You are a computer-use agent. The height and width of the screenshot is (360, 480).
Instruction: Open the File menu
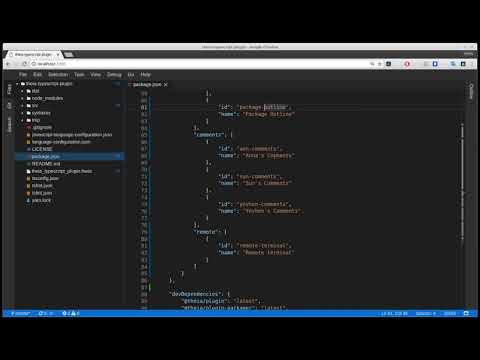[x=23, y=75]
